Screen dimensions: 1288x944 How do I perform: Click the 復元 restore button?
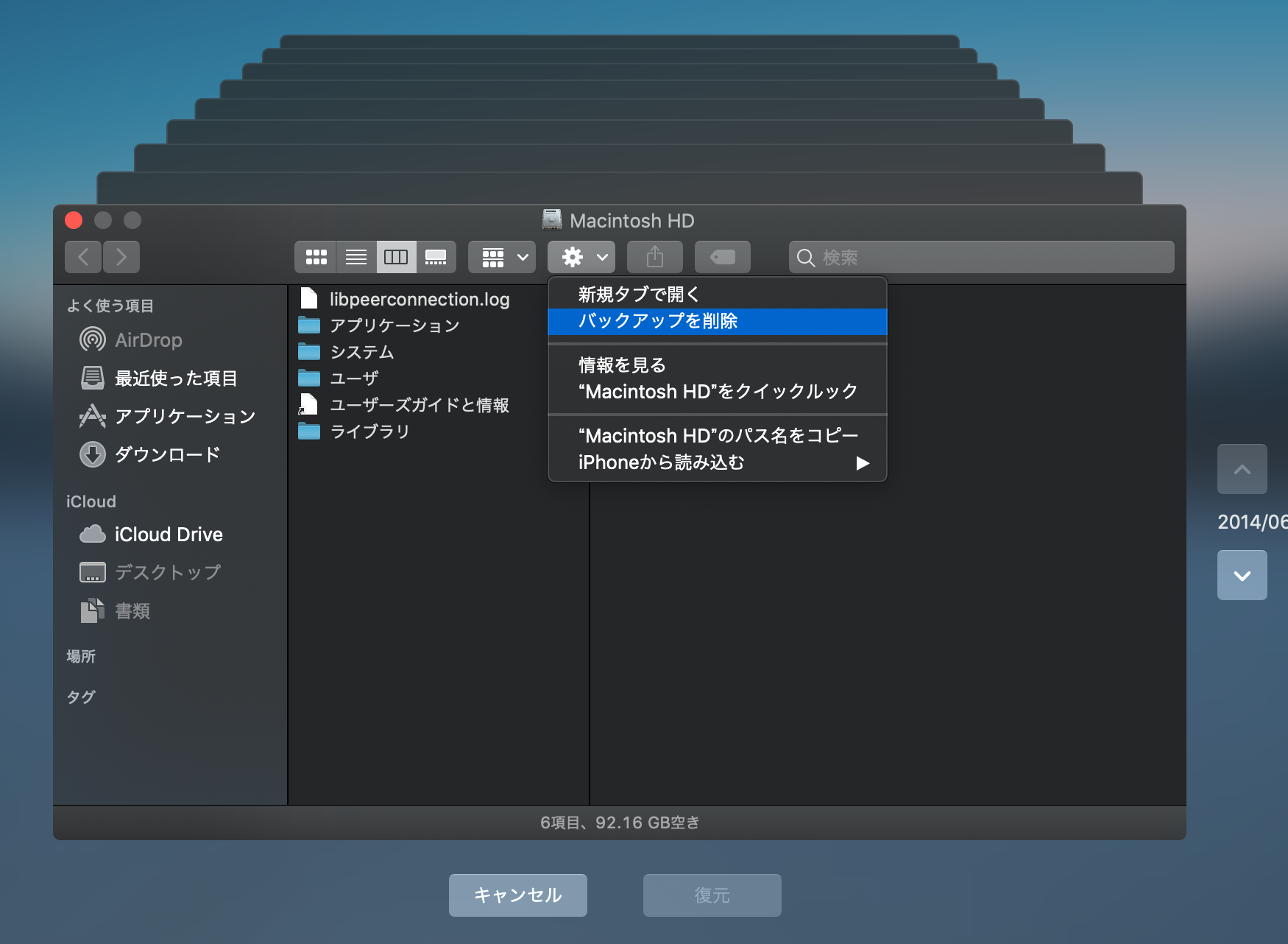(712, 895)
